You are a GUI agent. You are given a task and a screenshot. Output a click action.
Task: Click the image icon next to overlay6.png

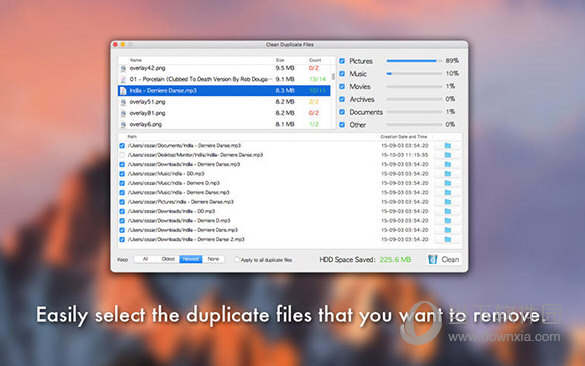[123, 124]
